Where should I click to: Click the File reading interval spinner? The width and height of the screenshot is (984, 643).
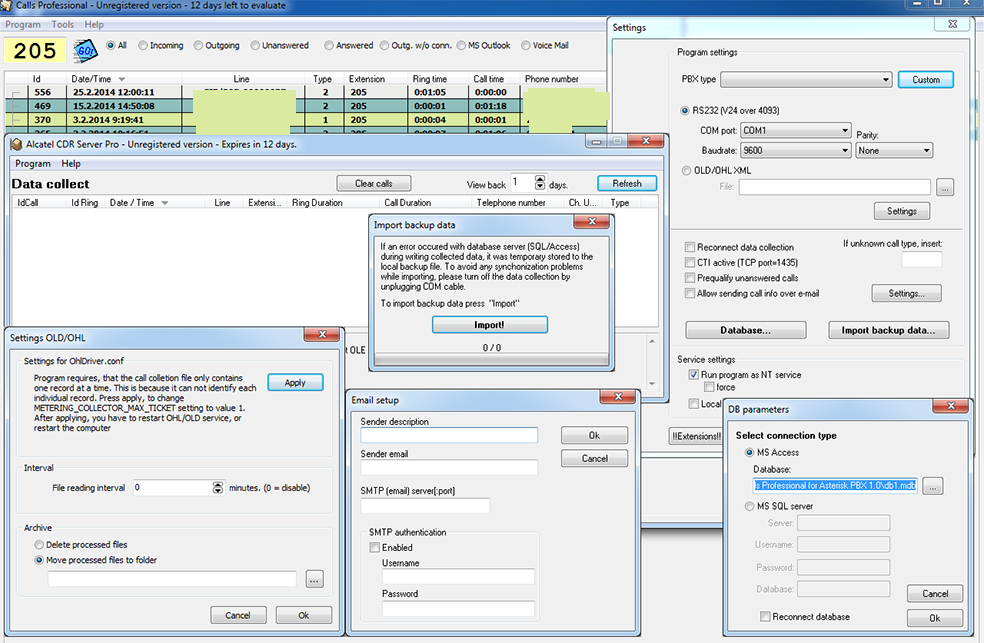click(x=218, y=487)
